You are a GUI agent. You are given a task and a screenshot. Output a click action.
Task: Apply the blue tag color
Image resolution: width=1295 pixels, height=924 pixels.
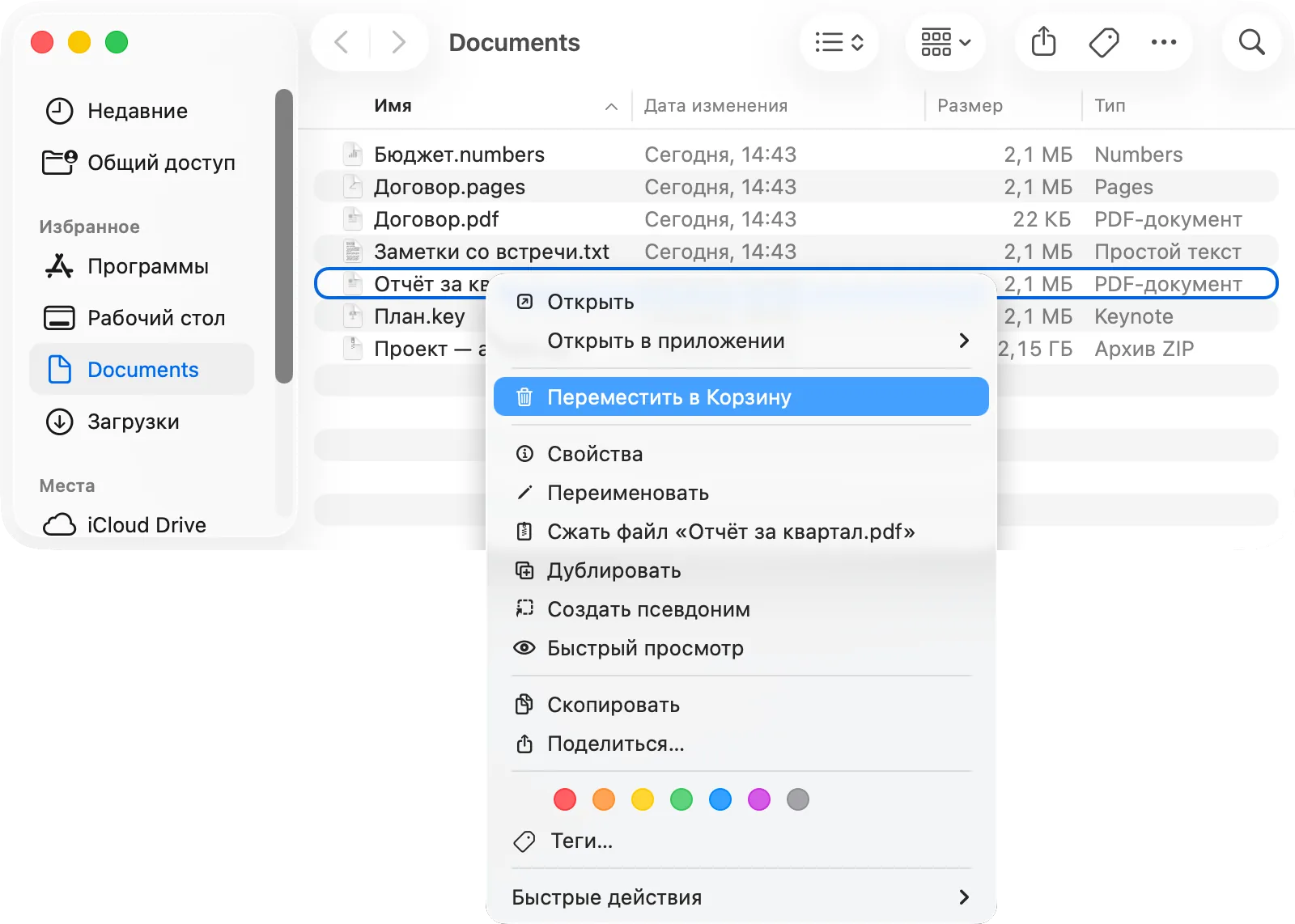[x=720, y=799]
